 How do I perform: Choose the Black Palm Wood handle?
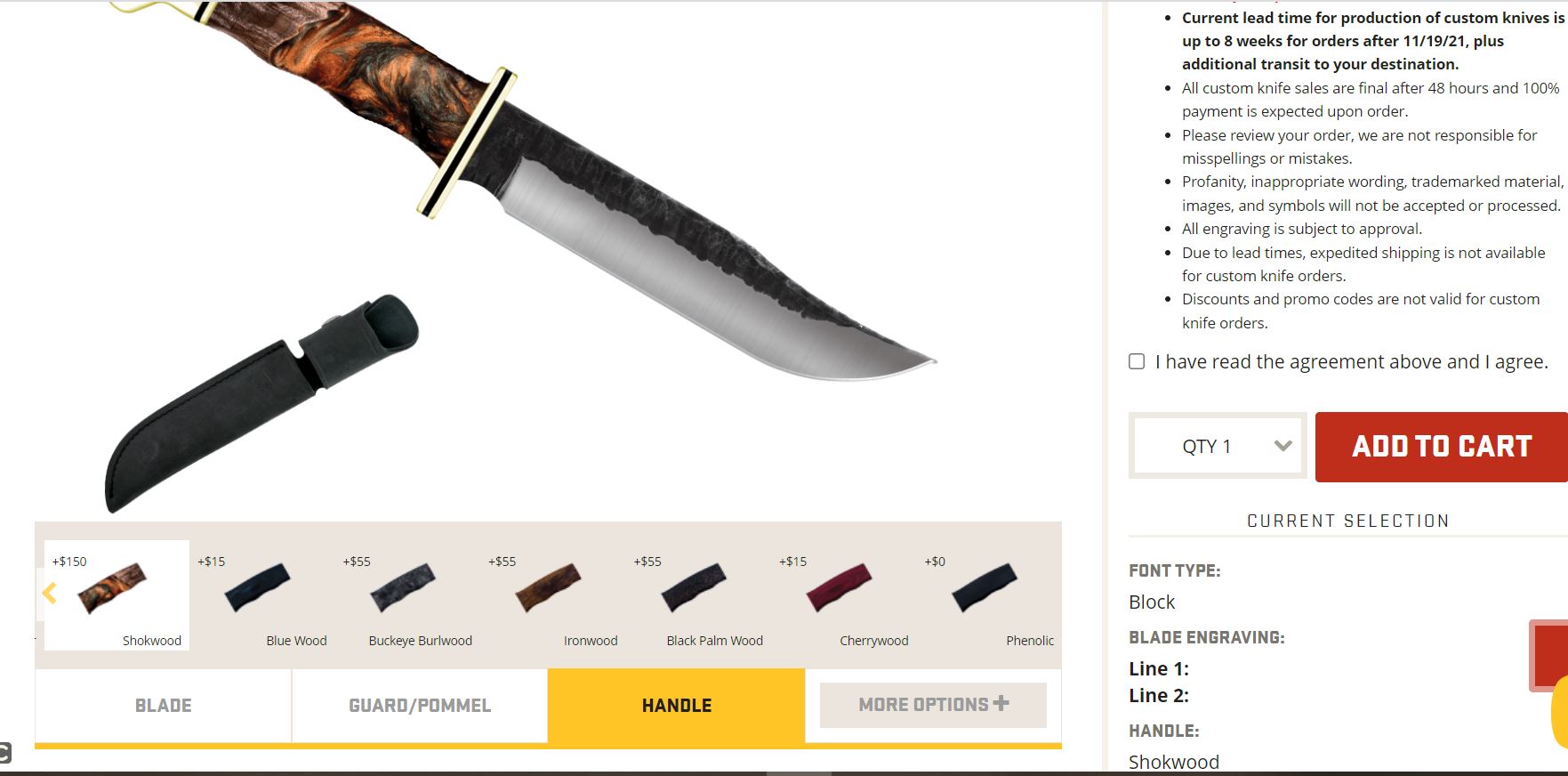tap(698, 595)
